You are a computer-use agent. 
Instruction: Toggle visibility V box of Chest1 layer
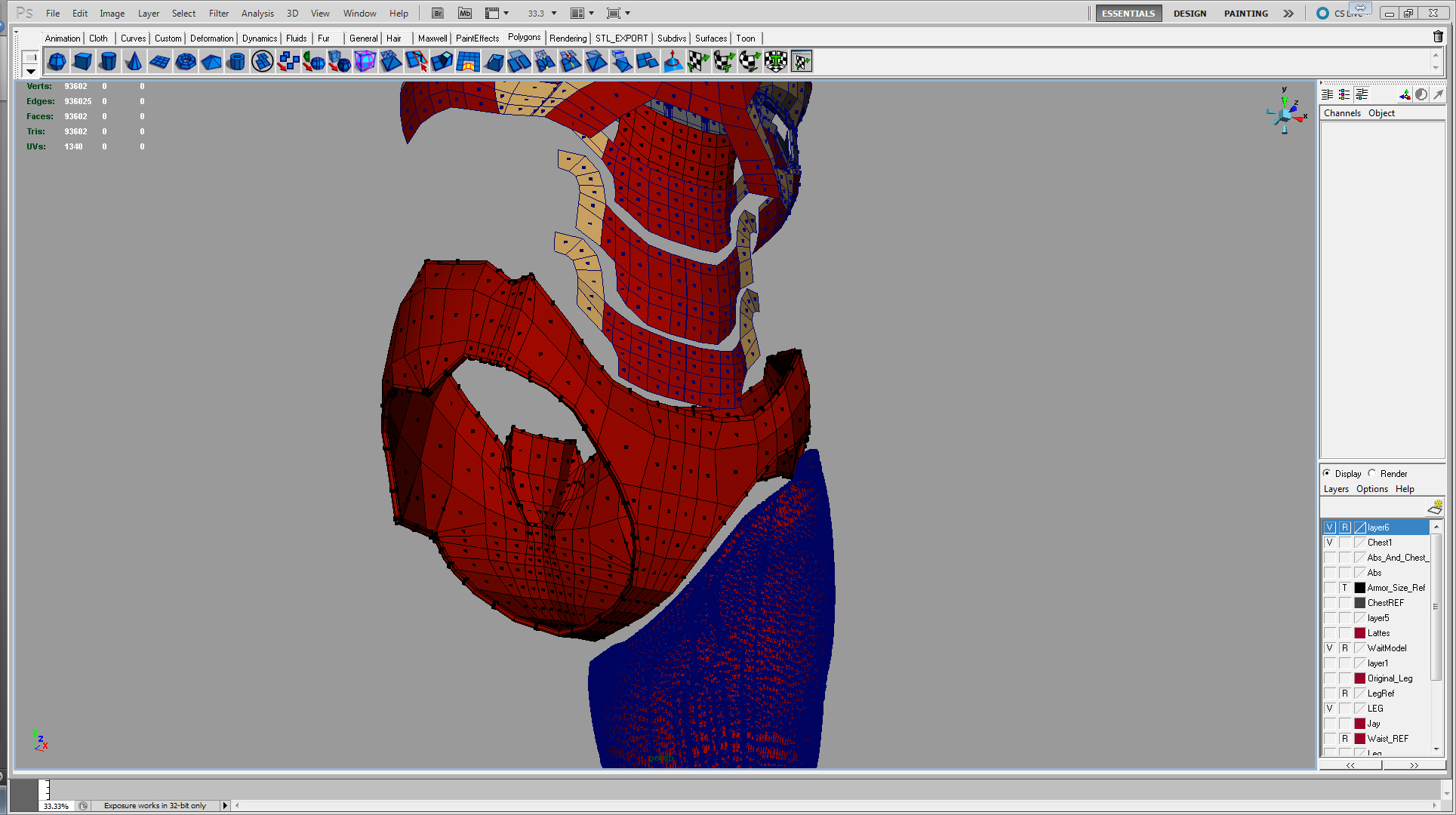coord(1330,543)
